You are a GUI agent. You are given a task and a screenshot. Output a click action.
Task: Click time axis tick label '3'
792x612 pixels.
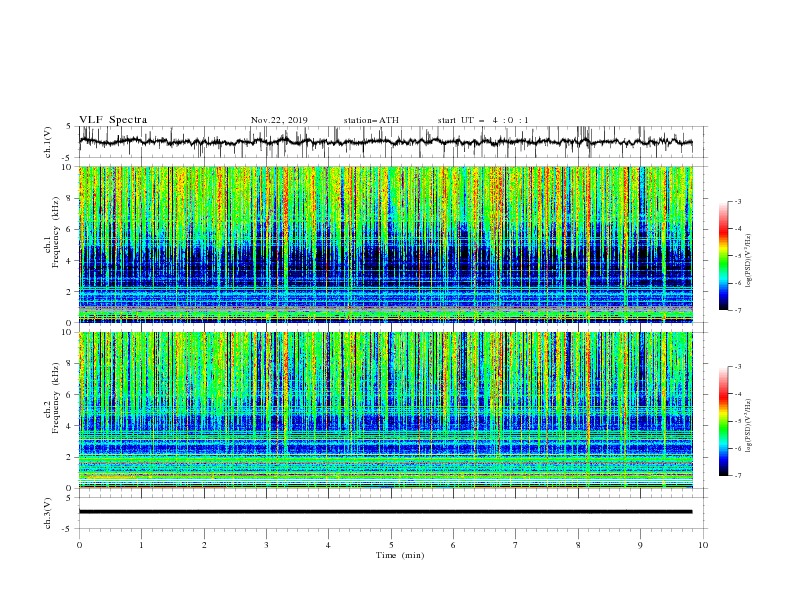point(266,545)
